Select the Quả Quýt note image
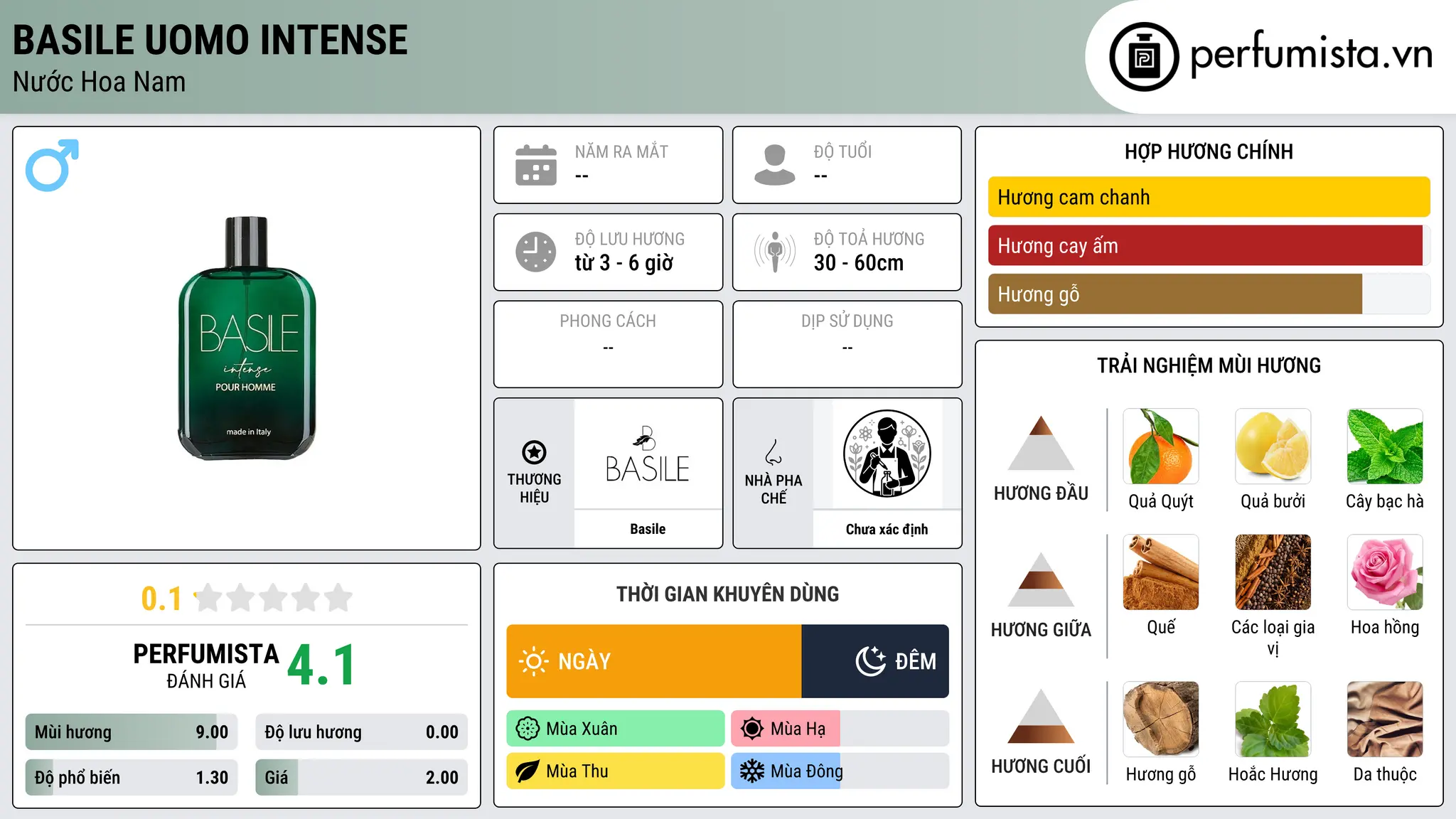 (x=1161, y=446)
